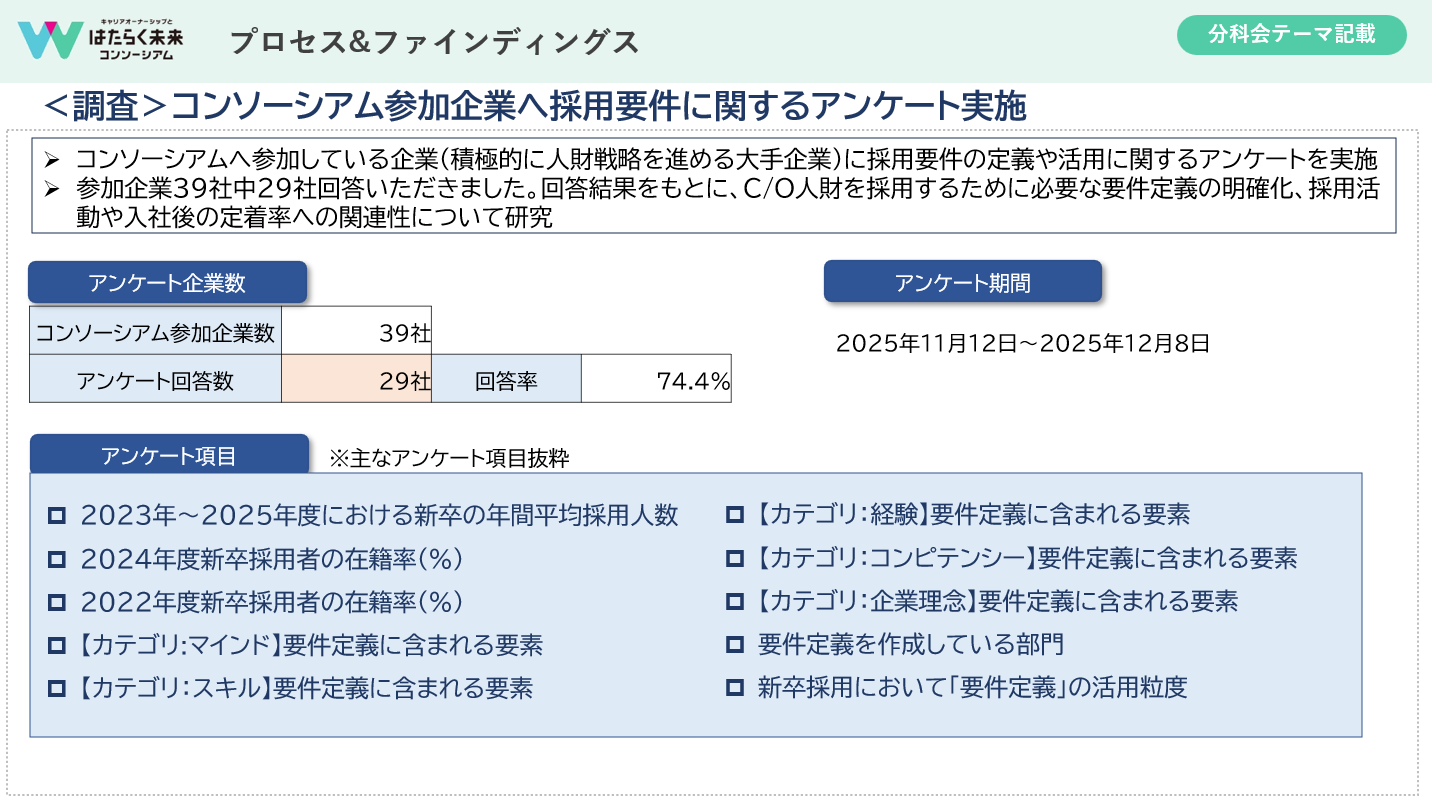Click checkbox beside 2022年度新卒採用者の在籍率

[57, 602]
